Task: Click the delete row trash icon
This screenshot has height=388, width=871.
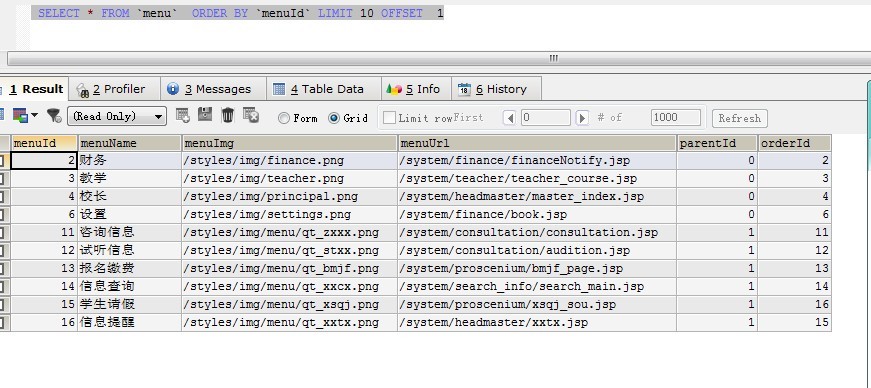Action: pos(228,115)
